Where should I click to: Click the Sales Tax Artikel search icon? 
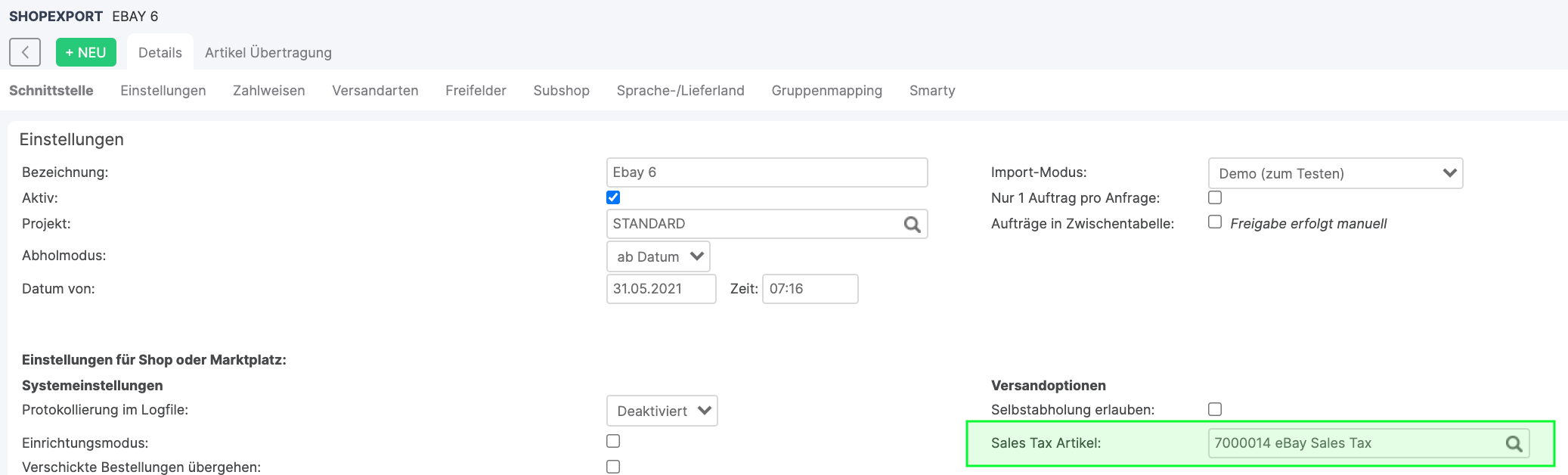(1514, 444)
